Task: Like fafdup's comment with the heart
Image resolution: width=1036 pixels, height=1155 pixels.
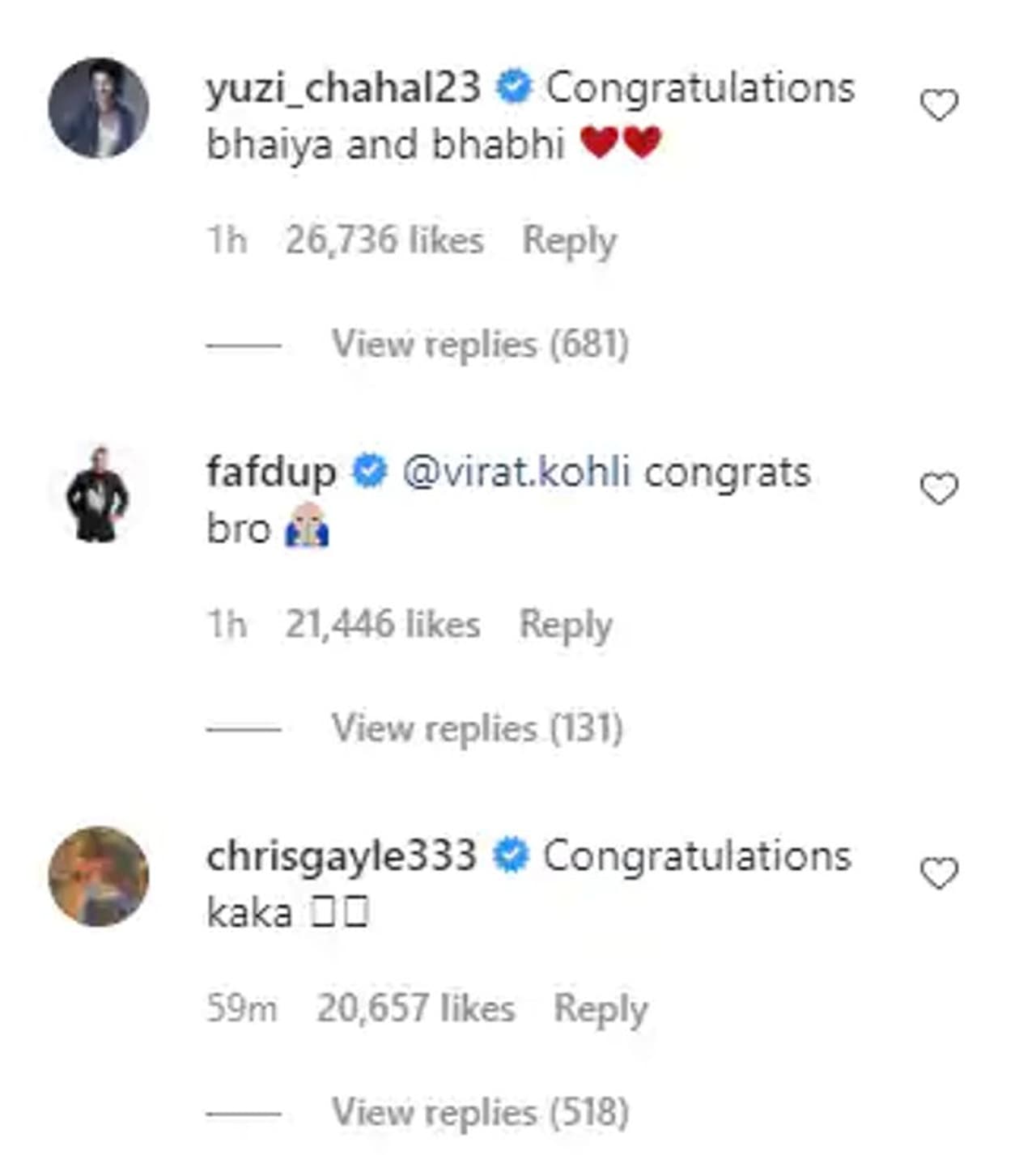Action: coord(939,489)
